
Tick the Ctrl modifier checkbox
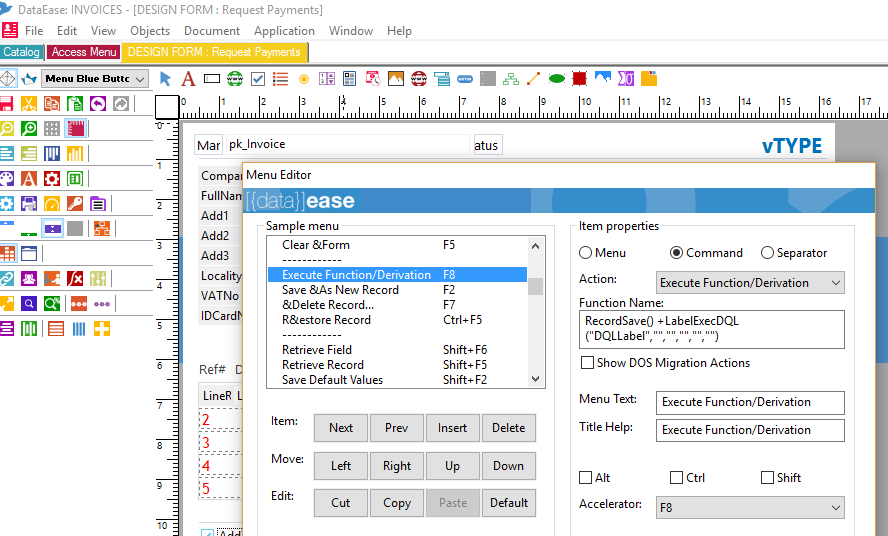676,478
